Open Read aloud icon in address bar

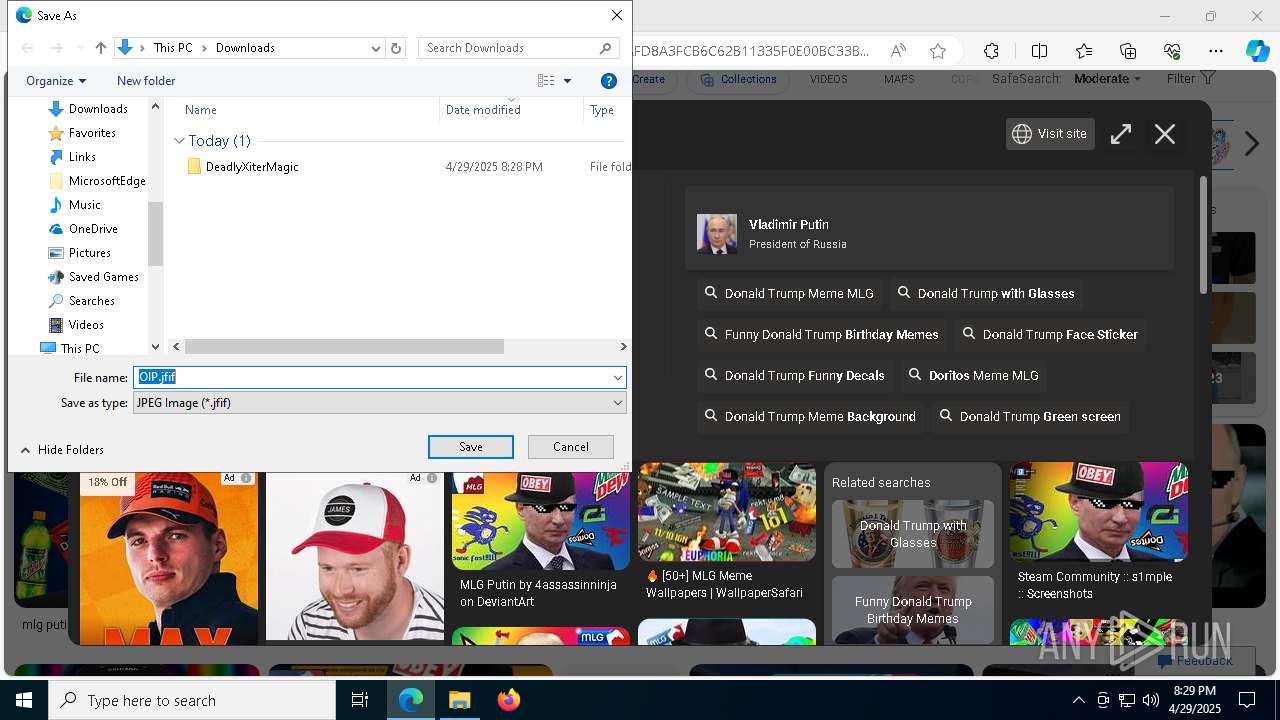898,51
